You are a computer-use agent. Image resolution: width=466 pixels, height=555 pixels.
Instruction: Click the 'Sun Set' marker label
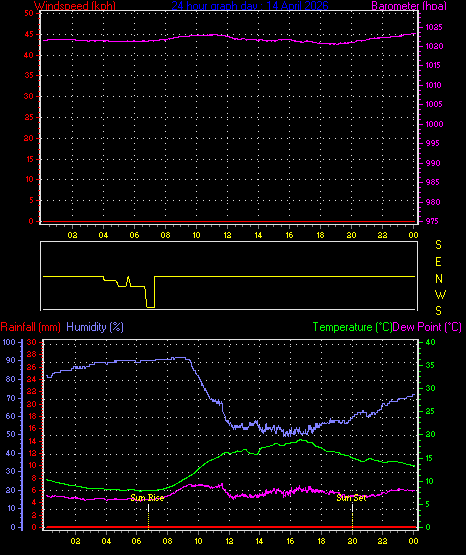tap(351, 498)
